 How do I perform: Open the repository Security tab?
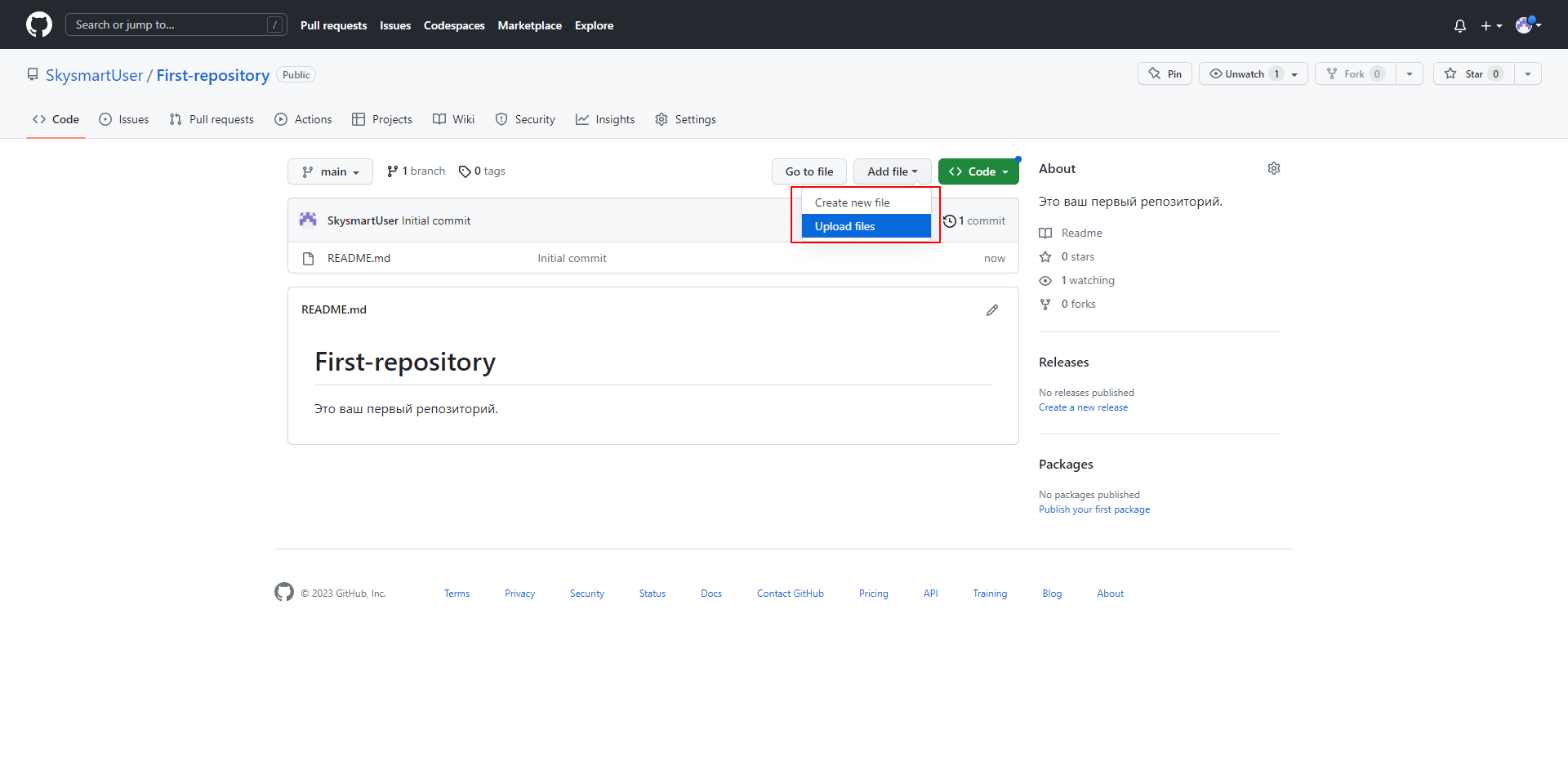(x=525, y=119)
